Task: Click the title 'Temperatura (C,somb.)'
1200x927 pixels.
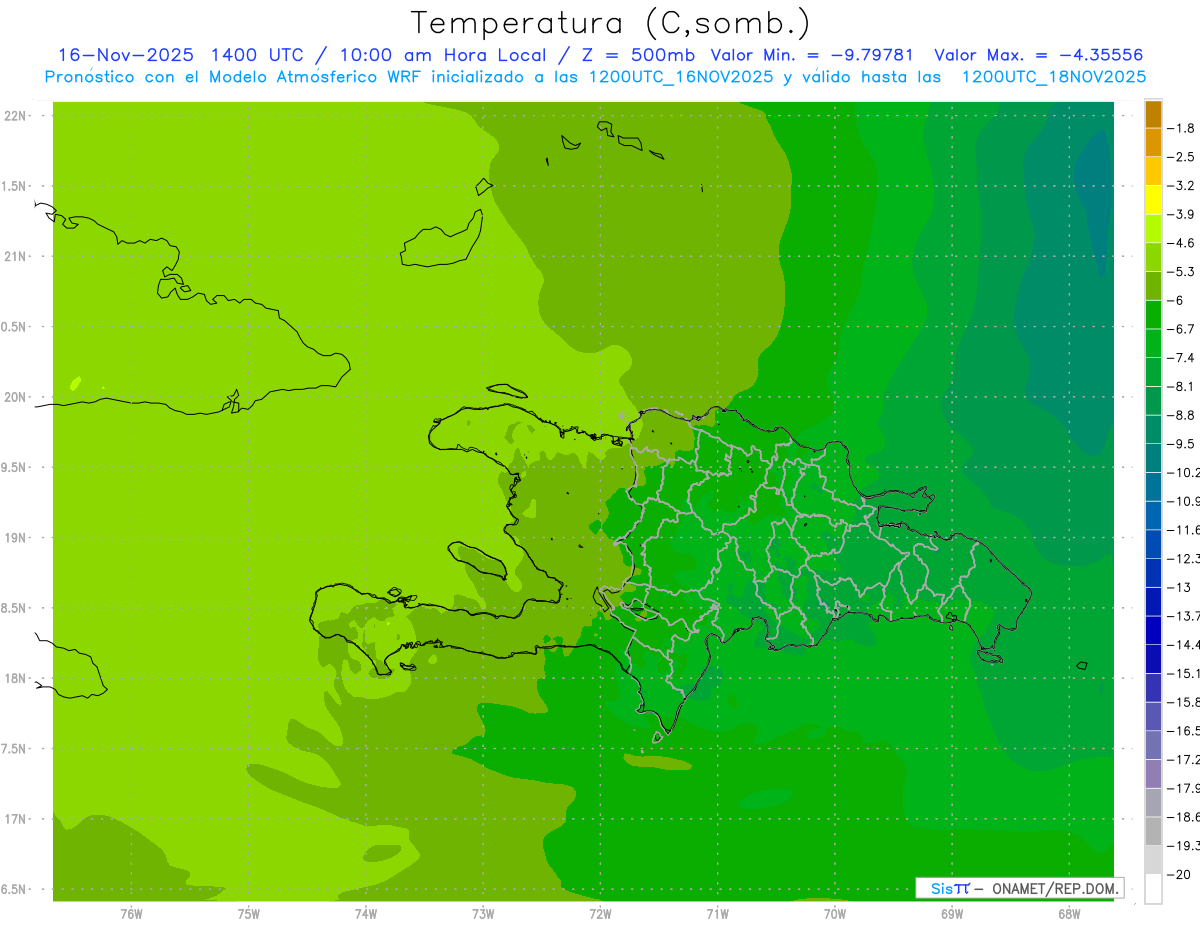Action: tap(611, 23)
